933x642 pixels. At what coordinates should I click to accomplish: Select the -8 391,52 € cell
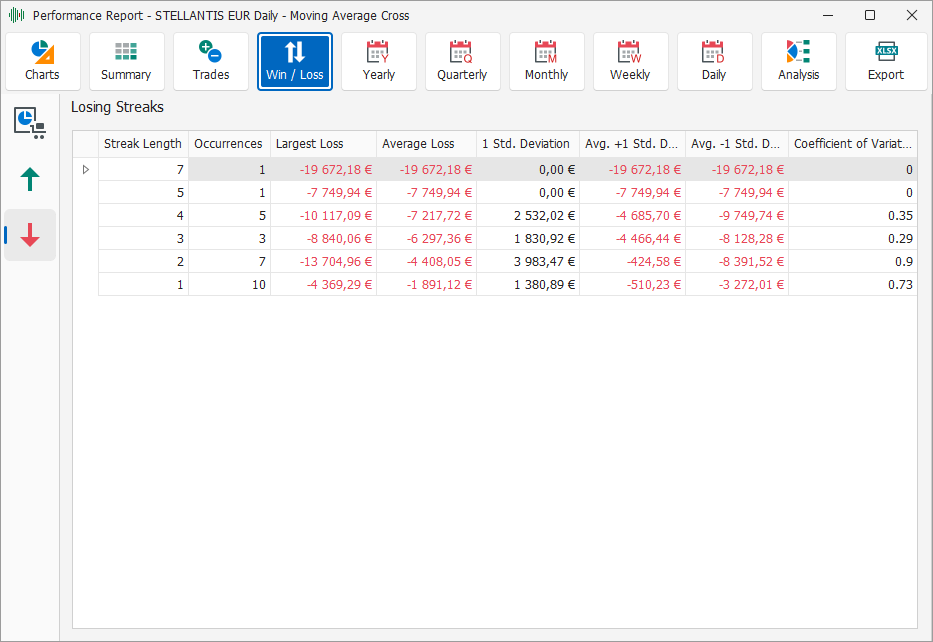737,262
